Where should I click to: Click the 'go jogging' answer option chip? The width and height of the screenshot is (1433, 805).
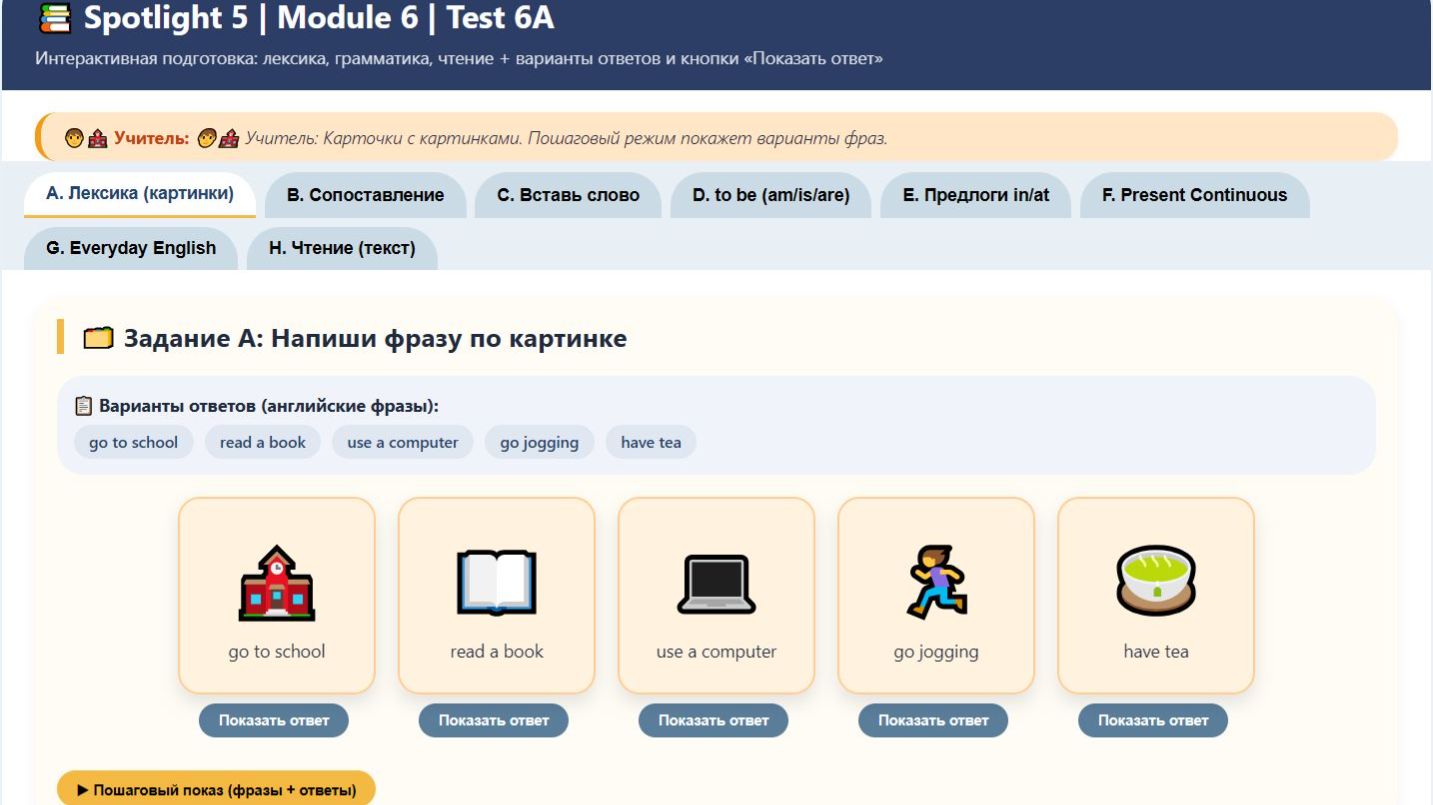pyautogui.click(x=539, y=442)
